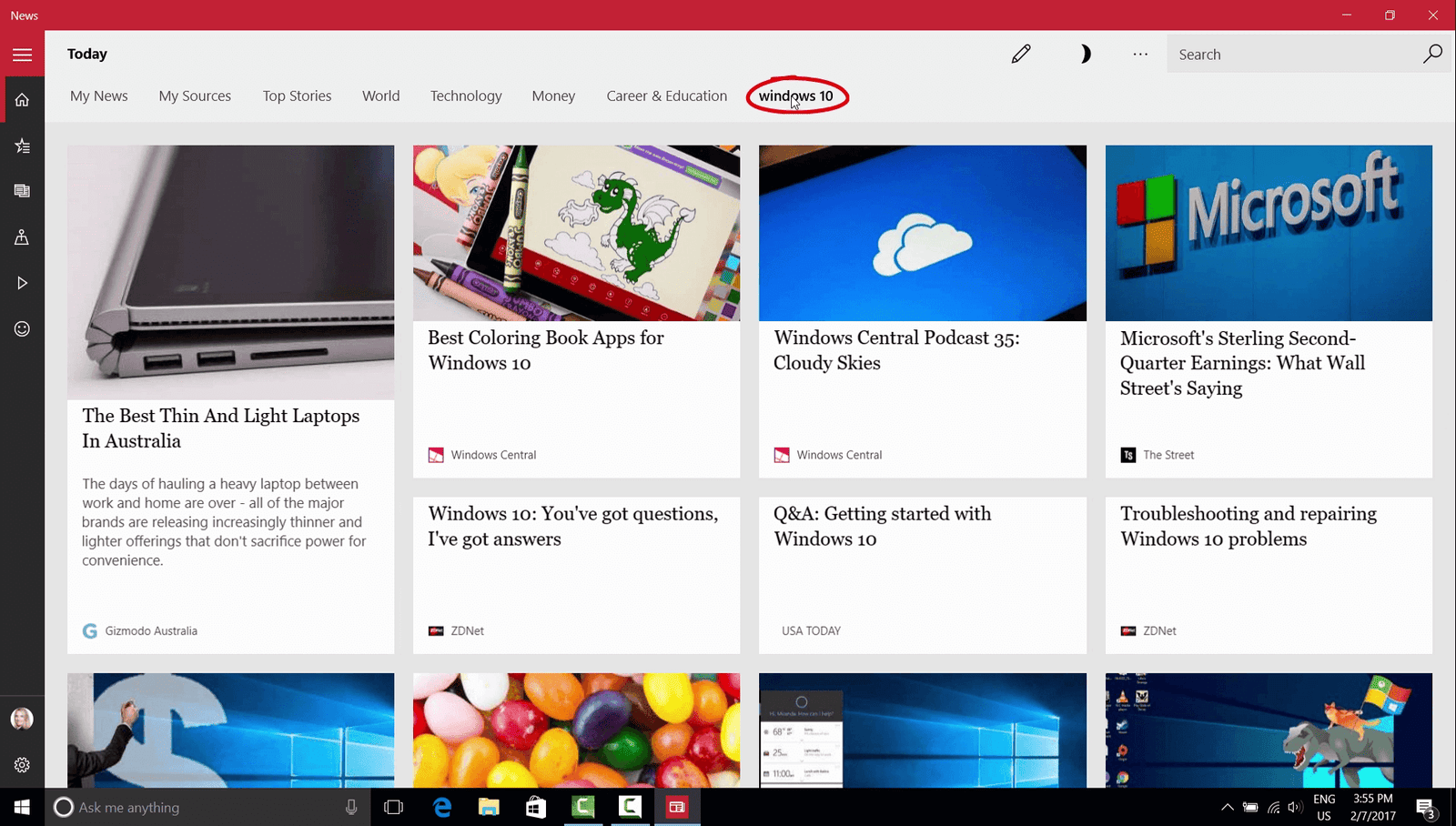
Task: Click the smiley feedback icon
Action: 22,328
